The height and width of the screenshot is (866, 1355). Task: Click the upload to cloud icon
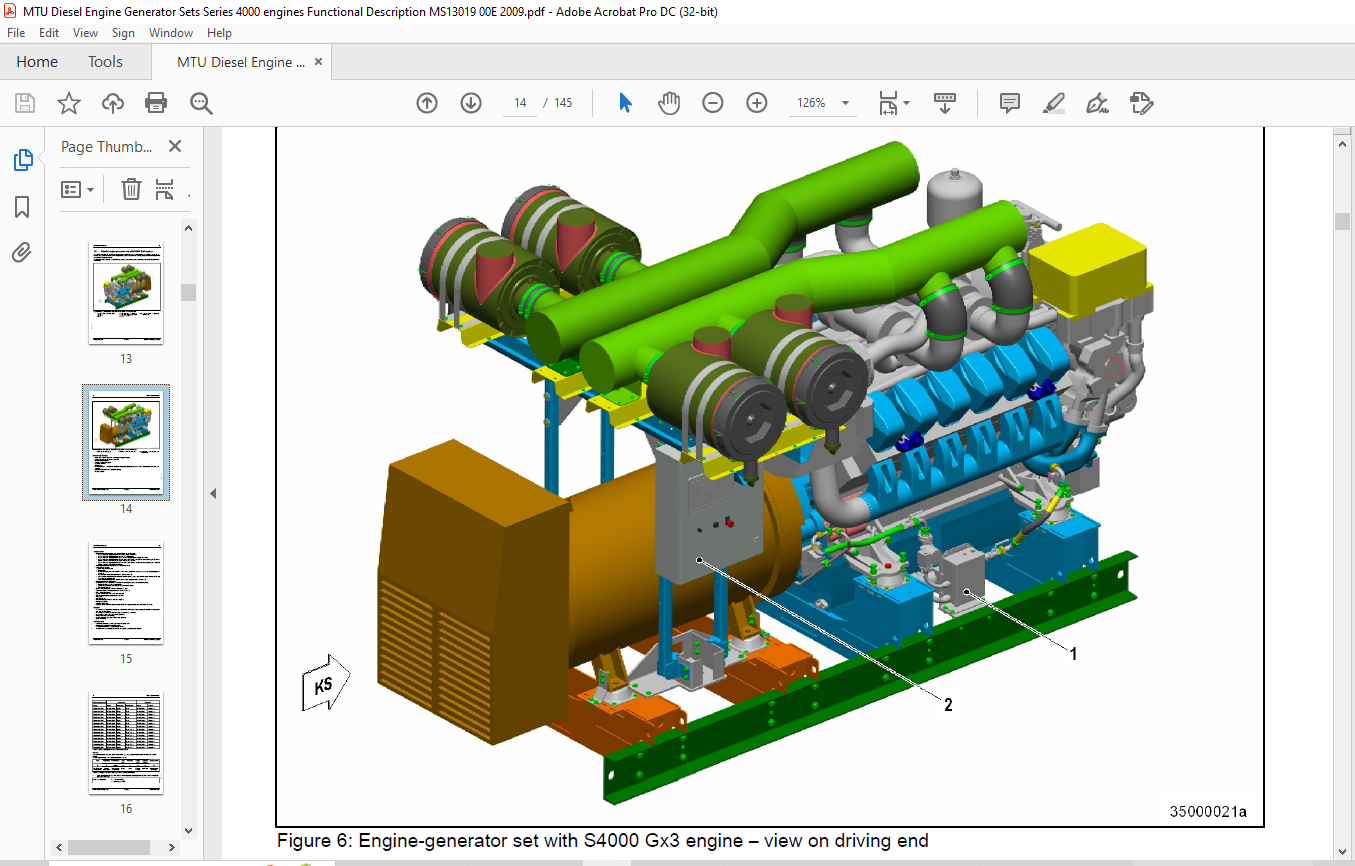[113, 103]
